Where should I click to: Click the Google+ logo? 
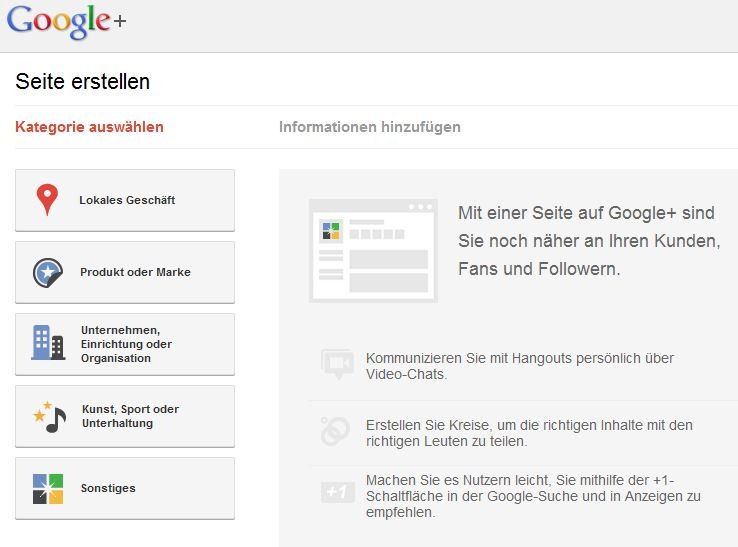(x=66, y=22)
